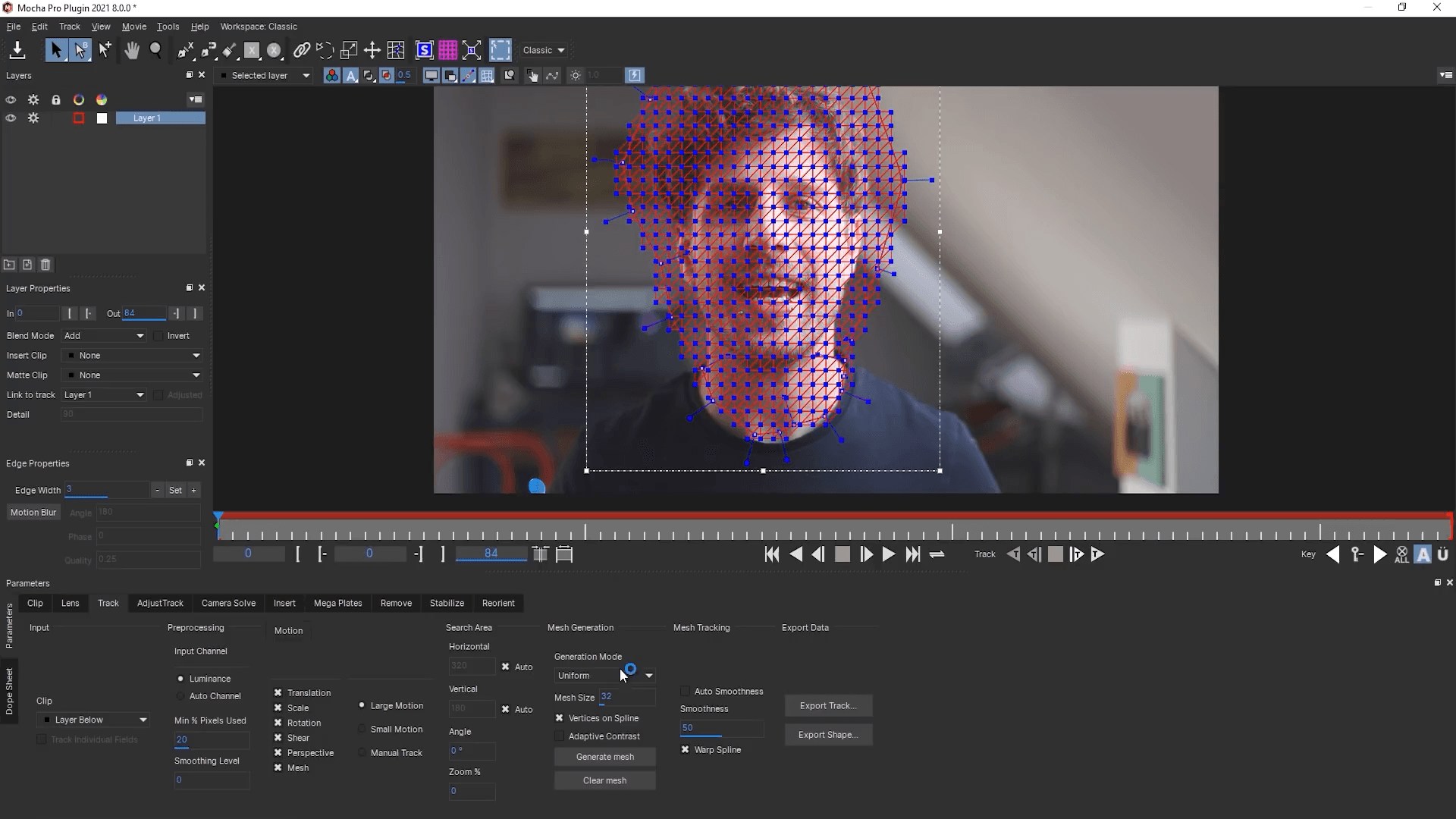
Task: Toggle the alpha channel 'A' view icon
Action: tap(351, 75)
